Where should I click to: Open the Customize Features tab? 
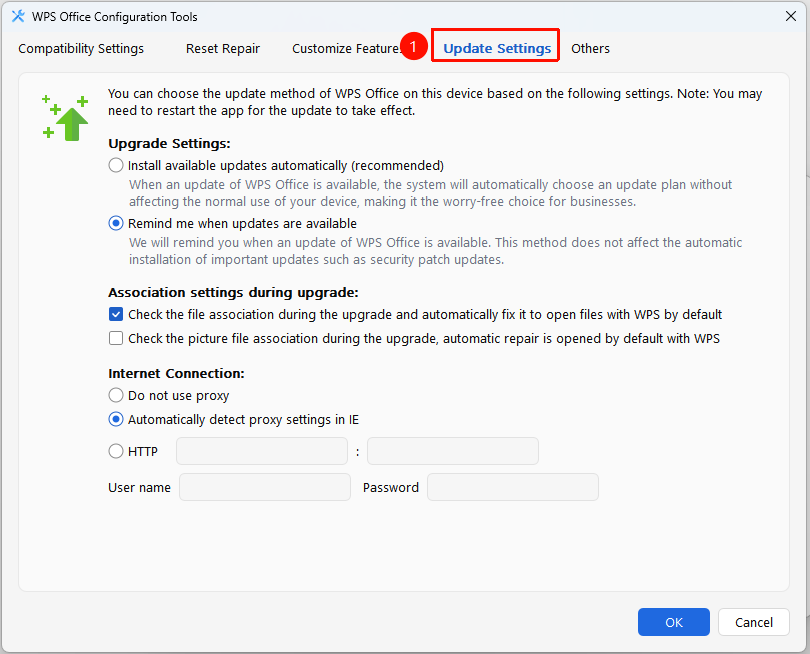(x=346, y=49)
